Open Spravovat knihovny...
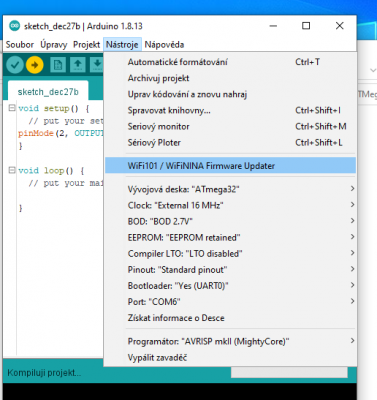 coord(230,110)
